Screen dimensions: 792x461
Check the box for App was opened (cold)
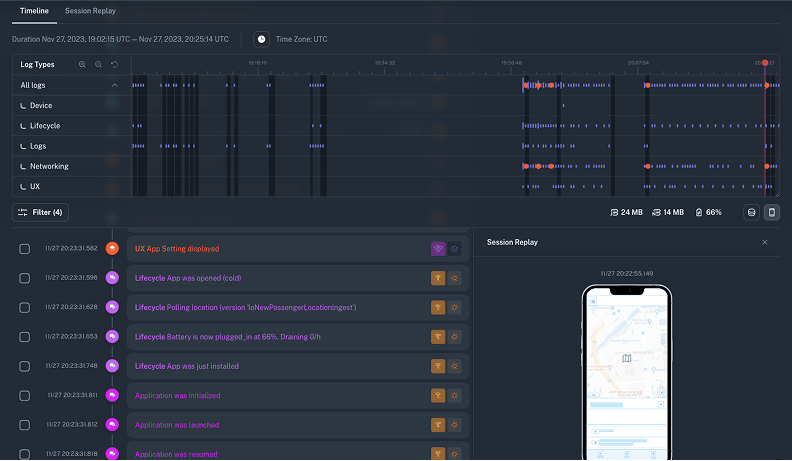click(24, 278)
